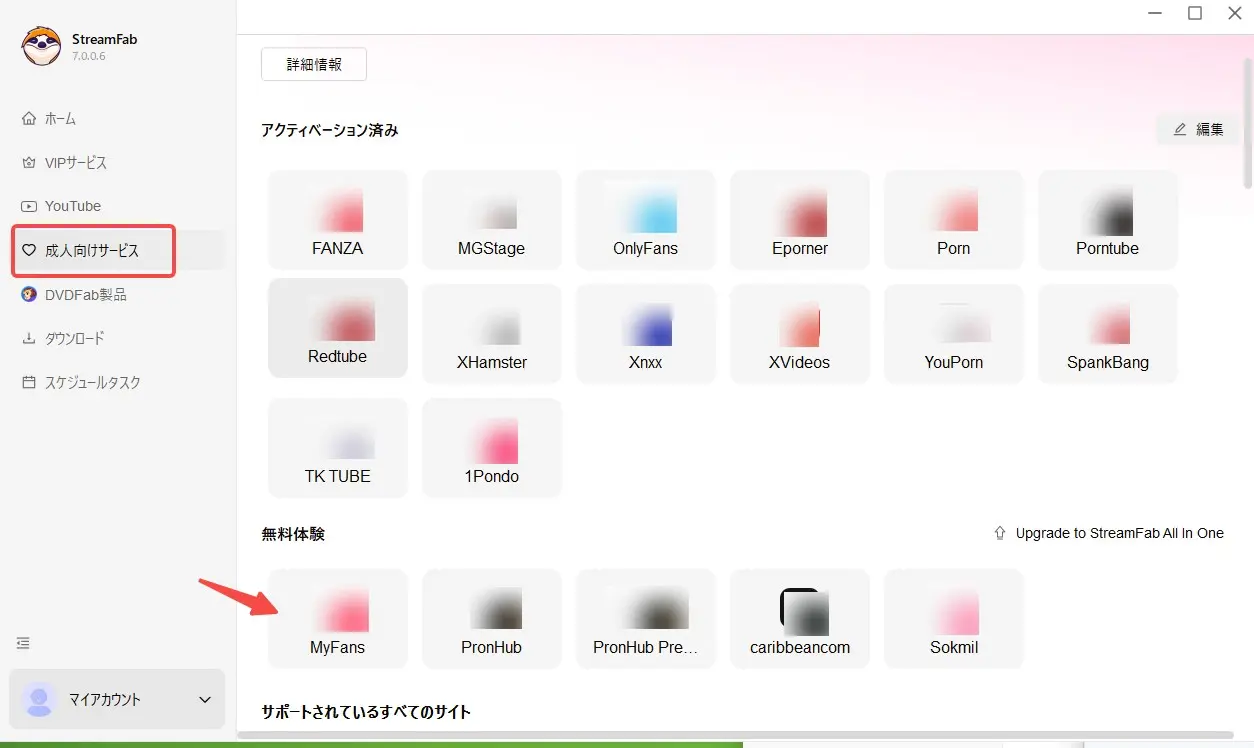
Task: Click the 無料体験 heading
Action: tap(293, 534)
